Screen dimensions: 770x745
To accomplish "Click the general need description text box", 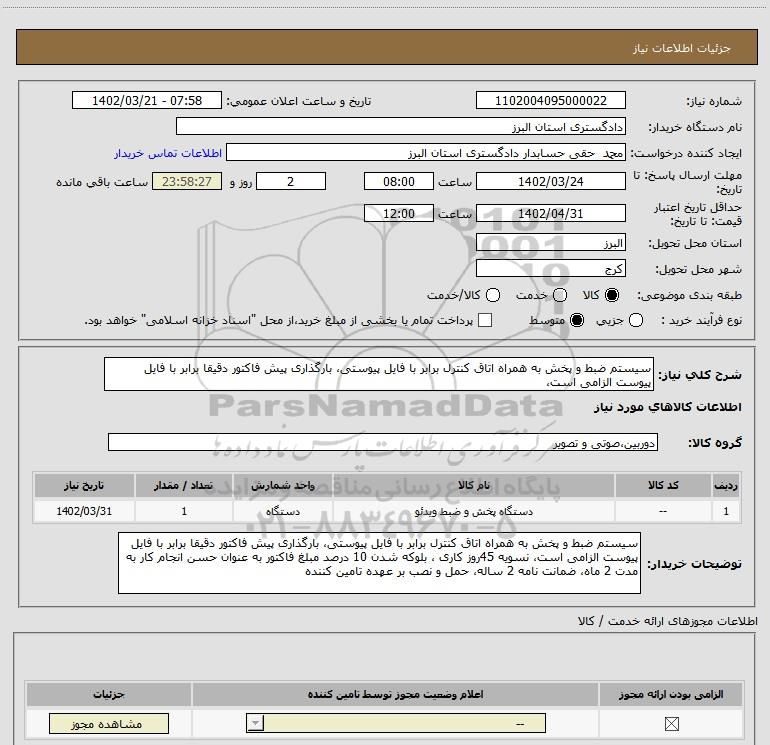I will tap(379, 375).
